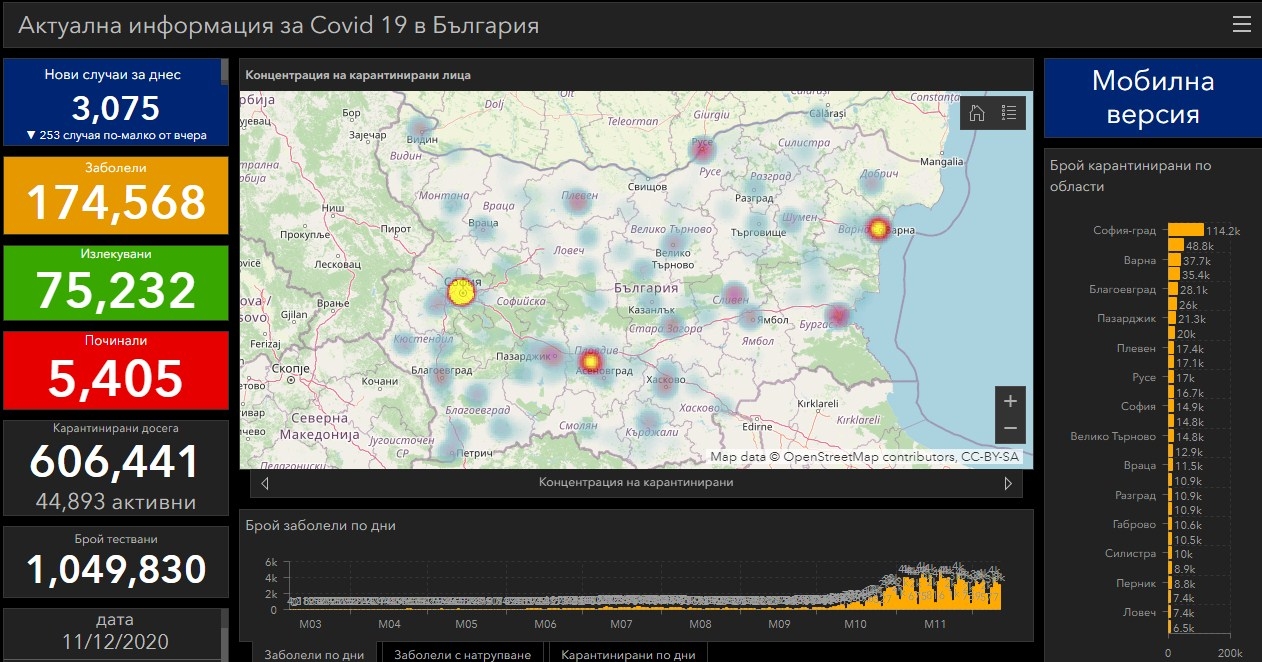1262x662 pixels.
Task: Click the orange Заболели 174,568 tile
Action: (116, 195)
